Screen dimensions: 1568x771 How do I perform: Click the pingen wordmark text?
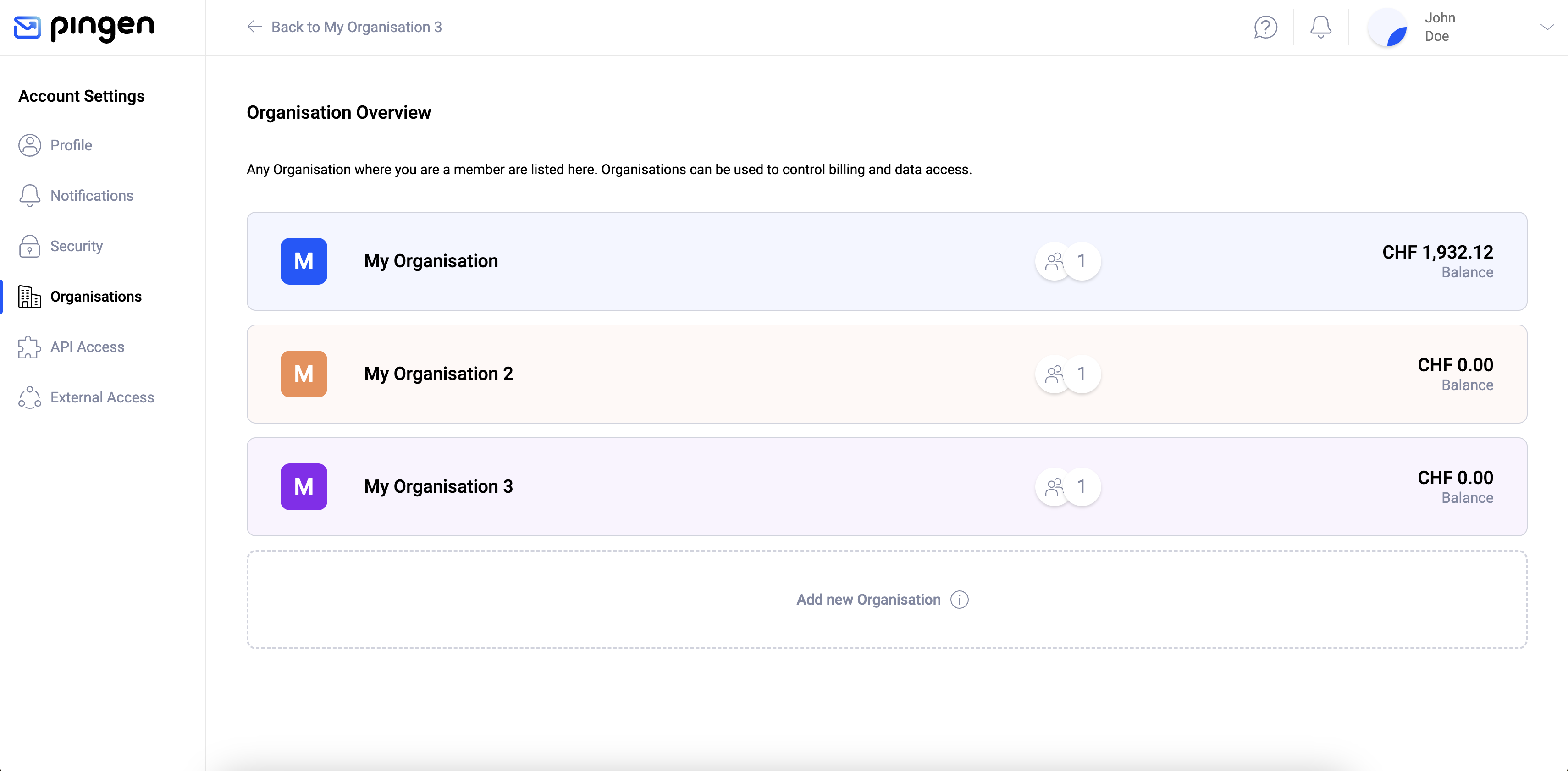(102, 28)
